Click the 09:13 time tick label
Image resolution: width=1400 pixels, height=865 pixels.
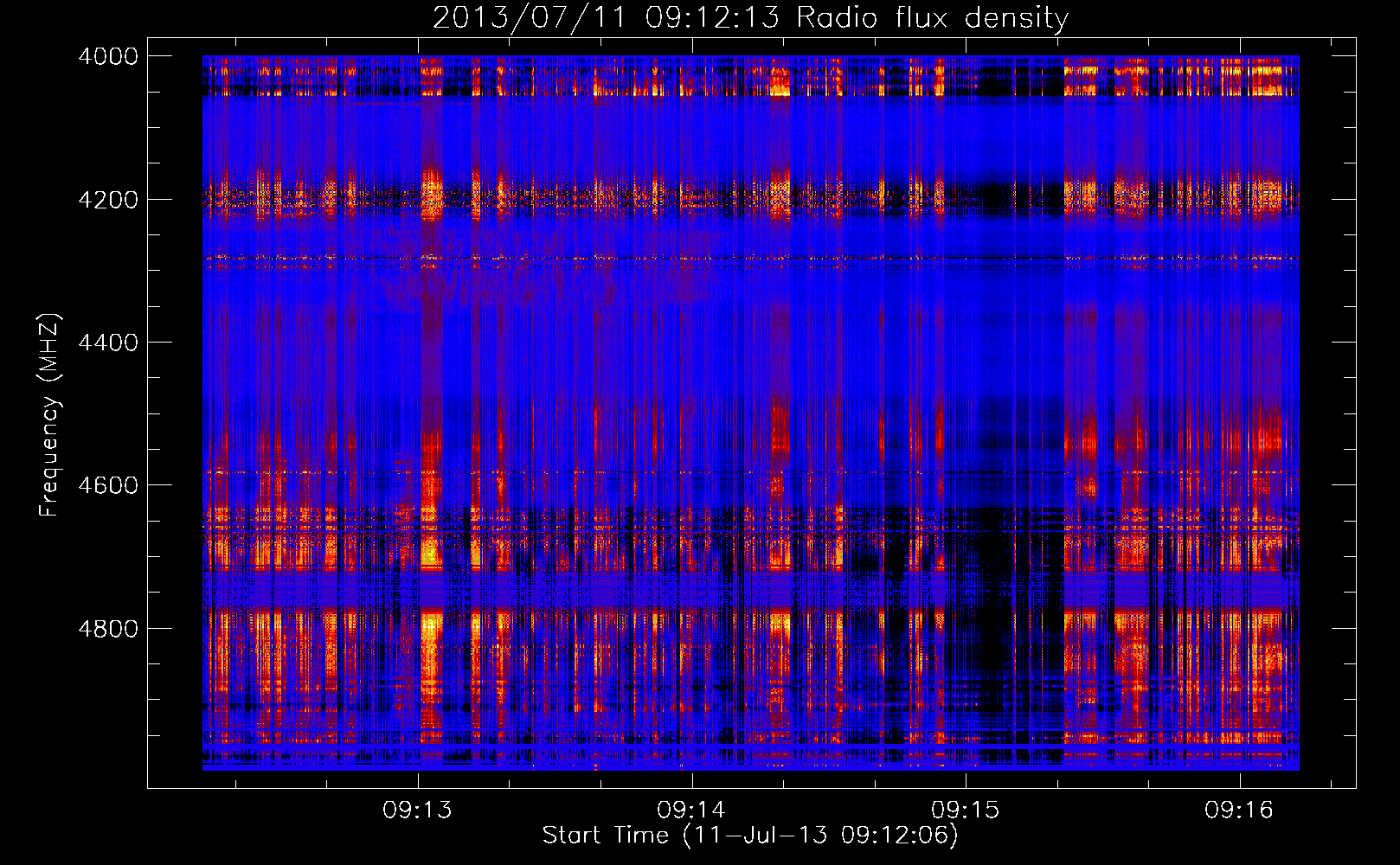click(418, 810)
